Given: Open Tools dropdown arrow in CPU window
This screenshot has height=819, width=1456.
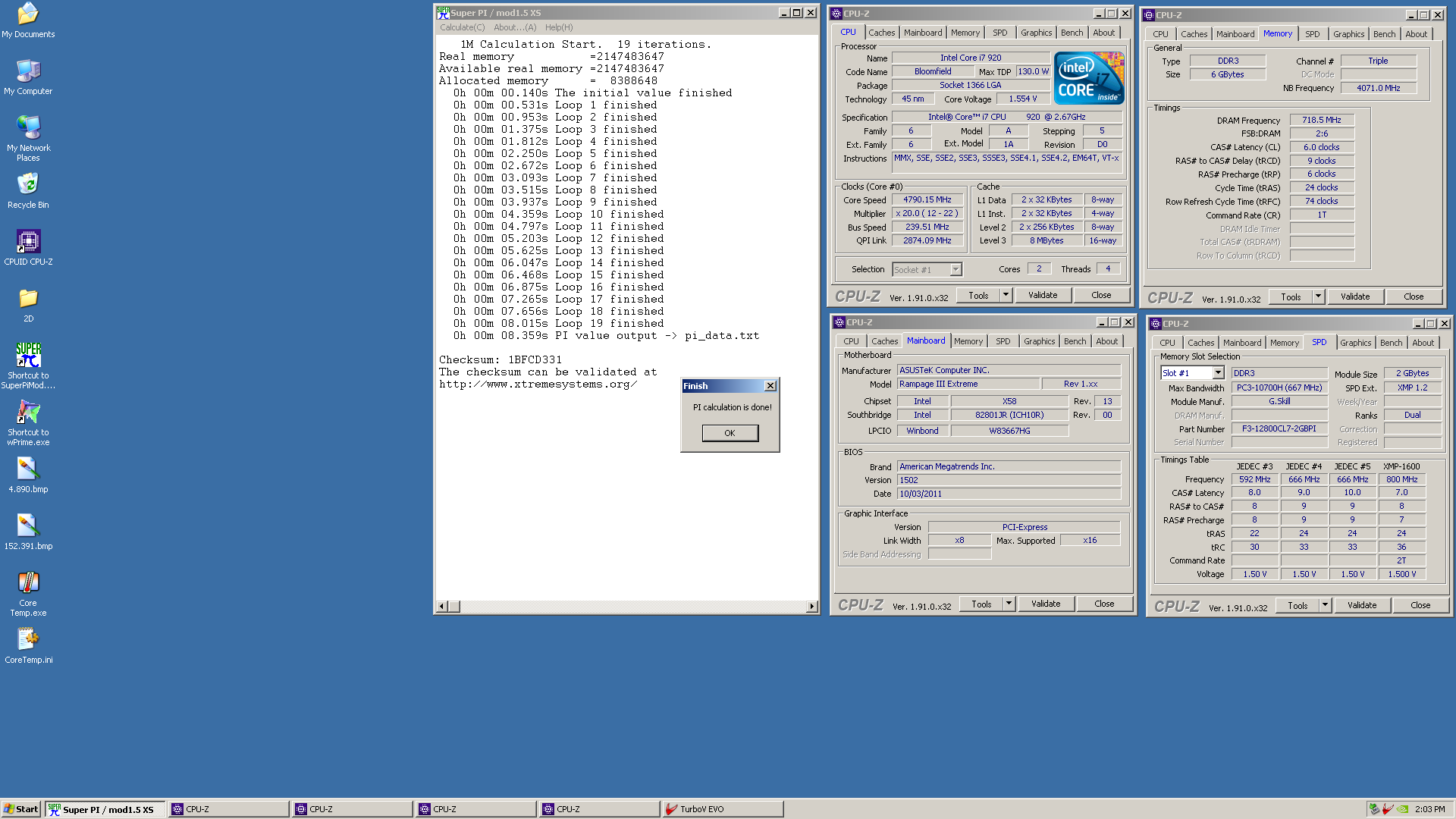Looking at the screenshot, I should coord(1006,295).
